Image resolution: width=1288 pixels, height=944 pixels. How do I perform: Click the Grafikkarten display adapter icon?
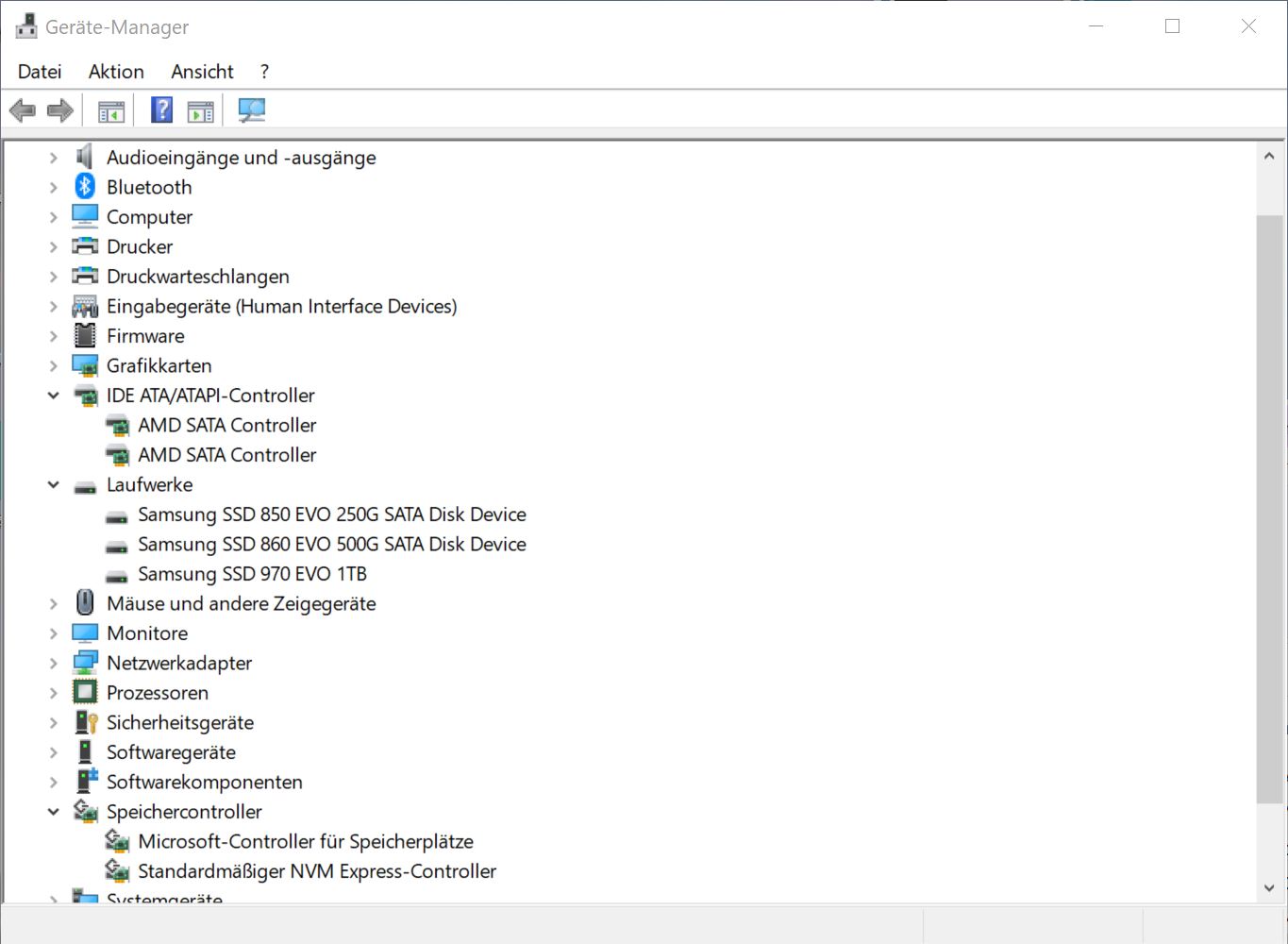[85, 365]
